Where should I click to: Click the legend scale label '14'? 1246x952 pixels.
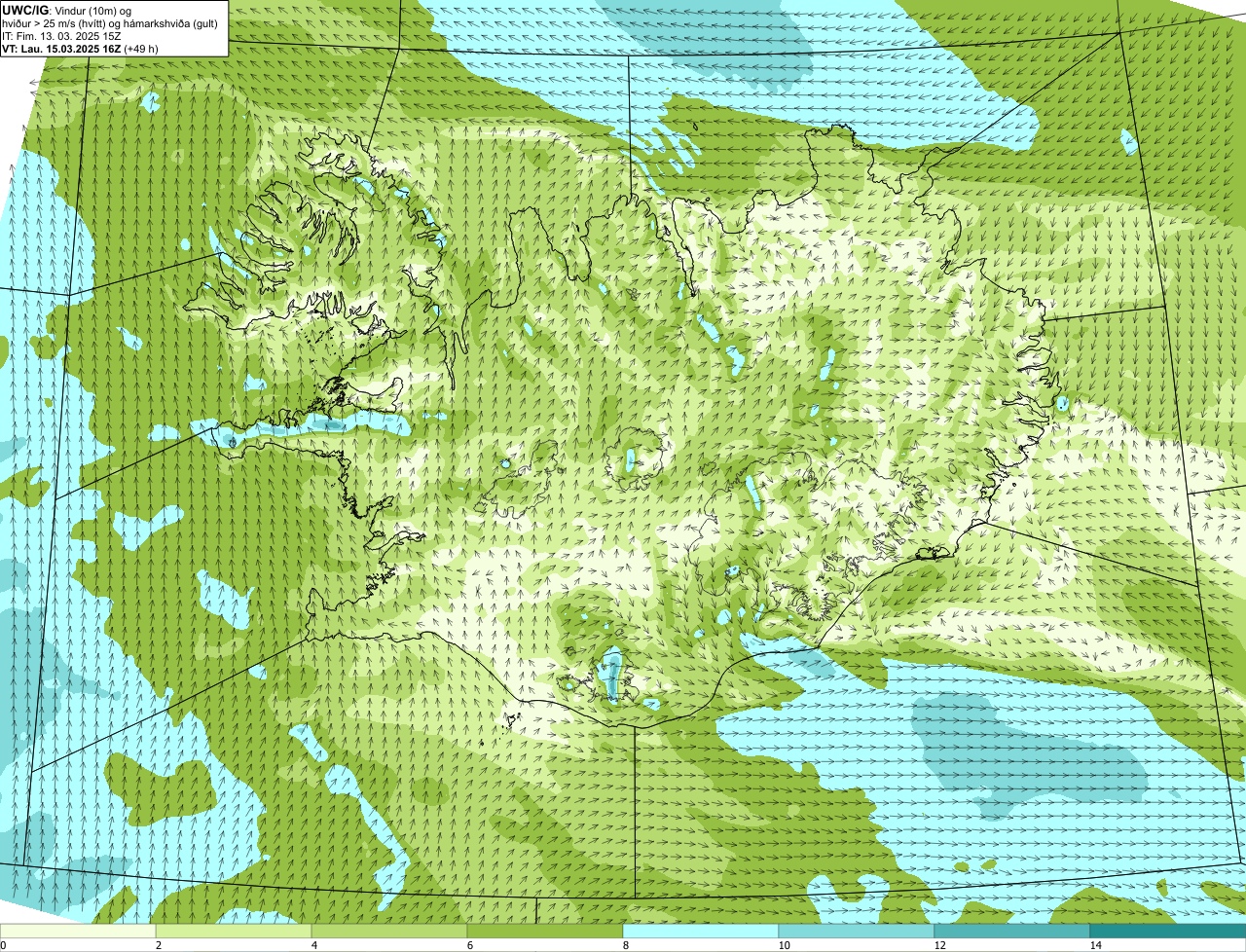pos(1095,945)
